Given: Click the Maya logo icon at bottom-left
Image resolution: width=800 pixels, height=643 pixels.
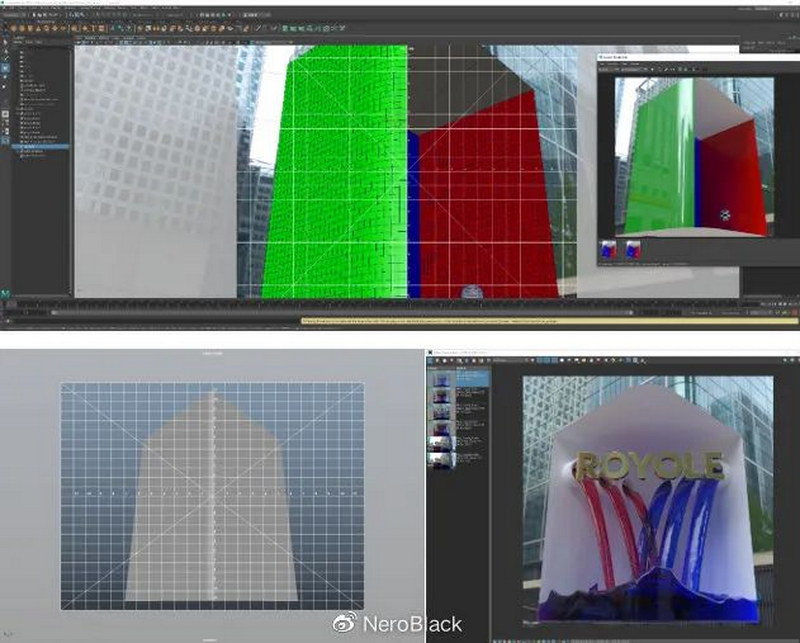Looking at the screenshot, I should click(x=6, y=293).
